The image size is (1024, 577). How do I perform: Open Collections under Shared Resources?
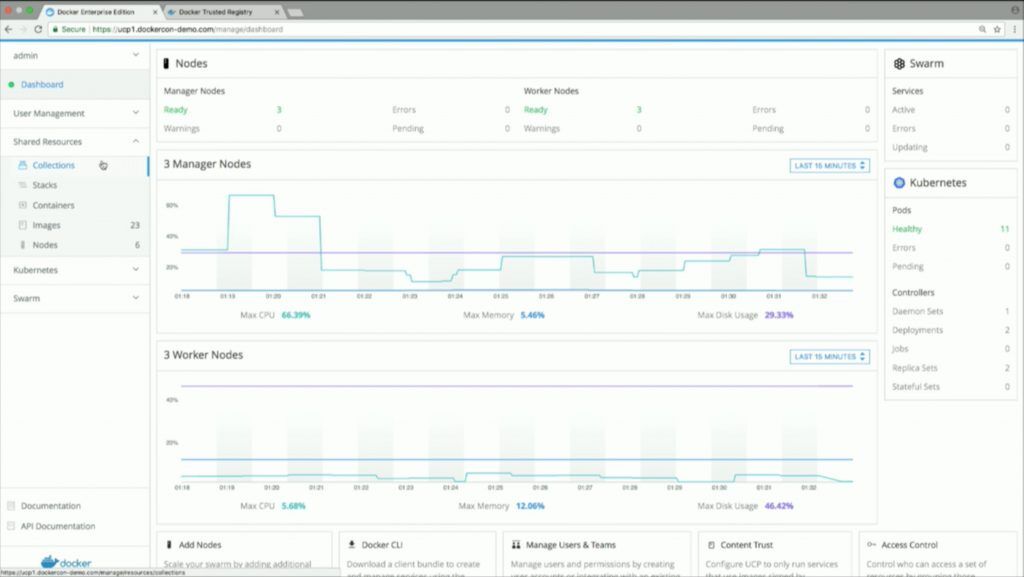[x=54, y=165]
